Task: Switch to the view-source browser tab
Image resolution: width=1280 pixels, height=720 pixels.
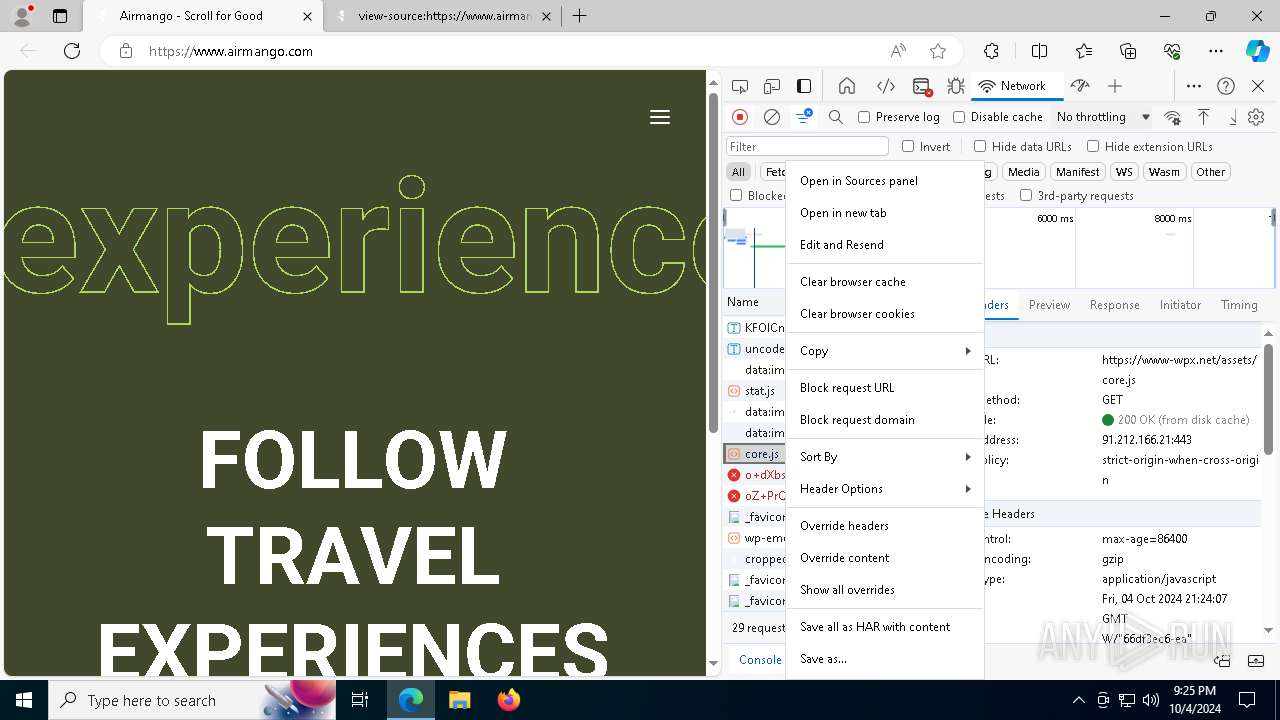Action: pos(443,16)
